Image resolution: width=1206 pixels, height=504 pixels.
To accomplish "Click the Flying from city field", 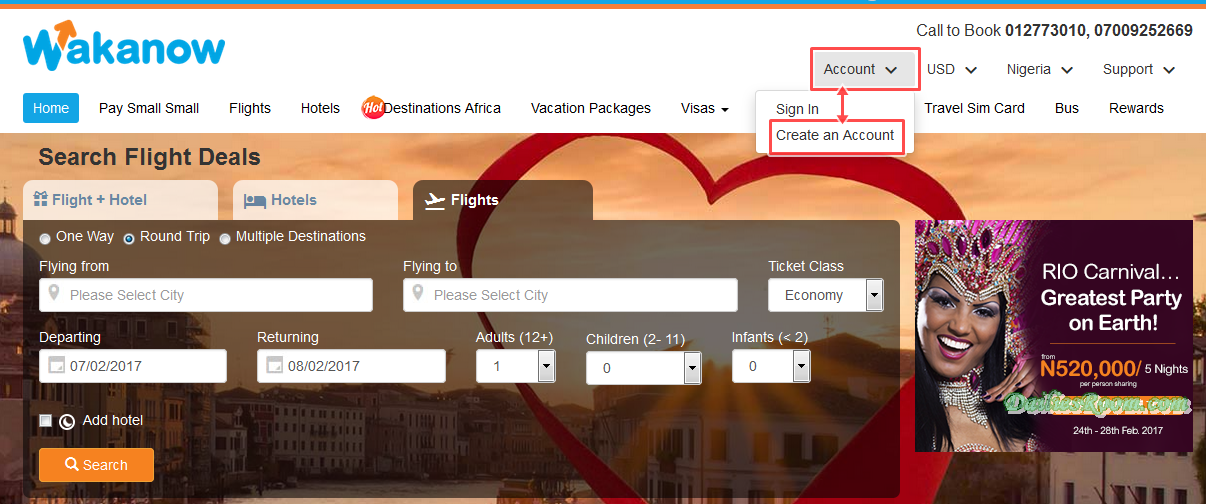I will (206, 295).
